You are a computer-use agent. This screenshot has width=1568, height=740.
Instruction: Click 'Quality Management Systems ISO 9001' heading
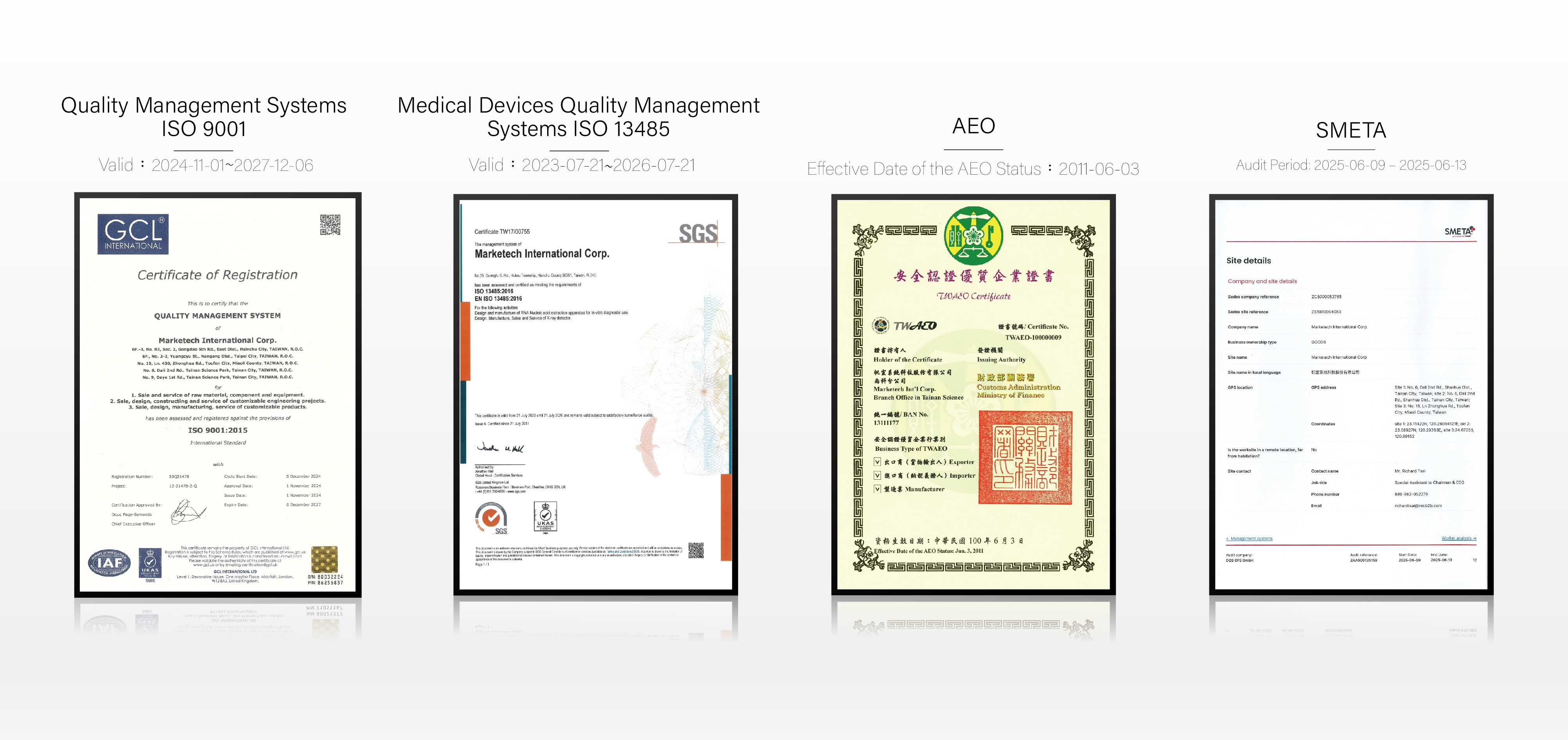[x=204, y=117]
